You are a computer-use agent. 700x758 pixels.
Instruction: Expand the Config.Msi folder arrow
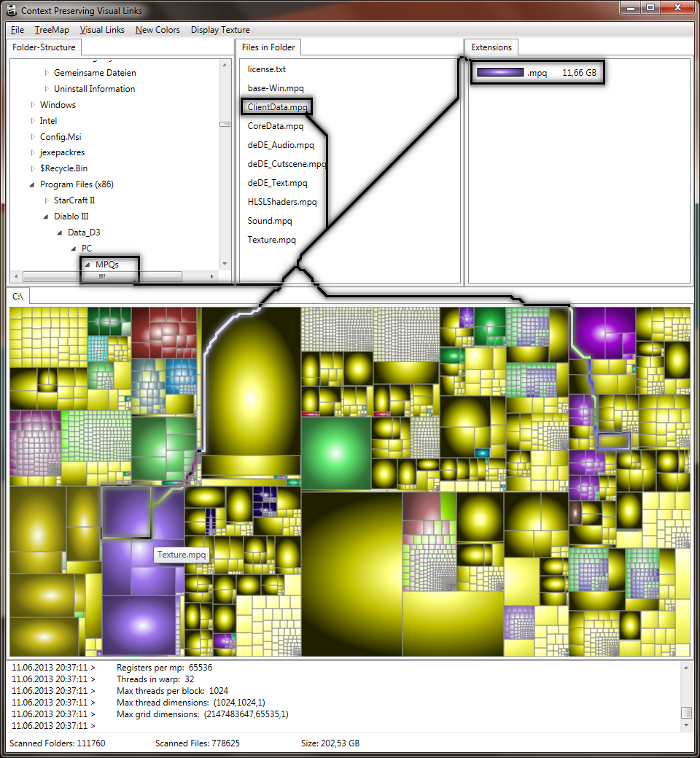[x=33, y=137]
